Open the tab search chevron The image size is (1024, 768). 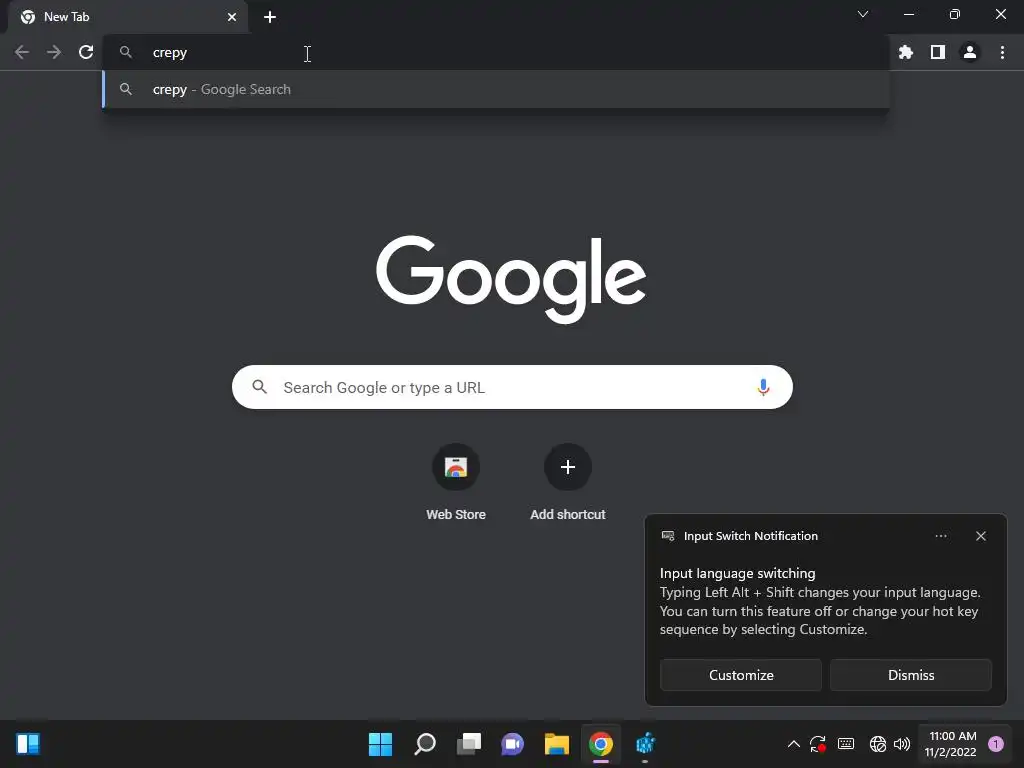[x=863, y=14]
